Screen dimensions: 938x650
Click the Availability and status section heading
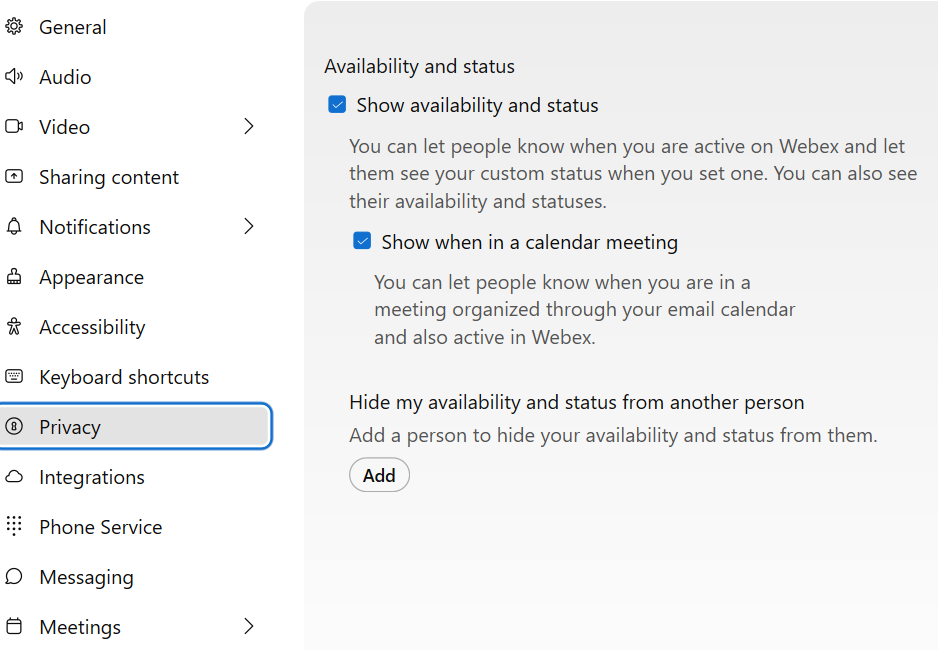point(419,66)
